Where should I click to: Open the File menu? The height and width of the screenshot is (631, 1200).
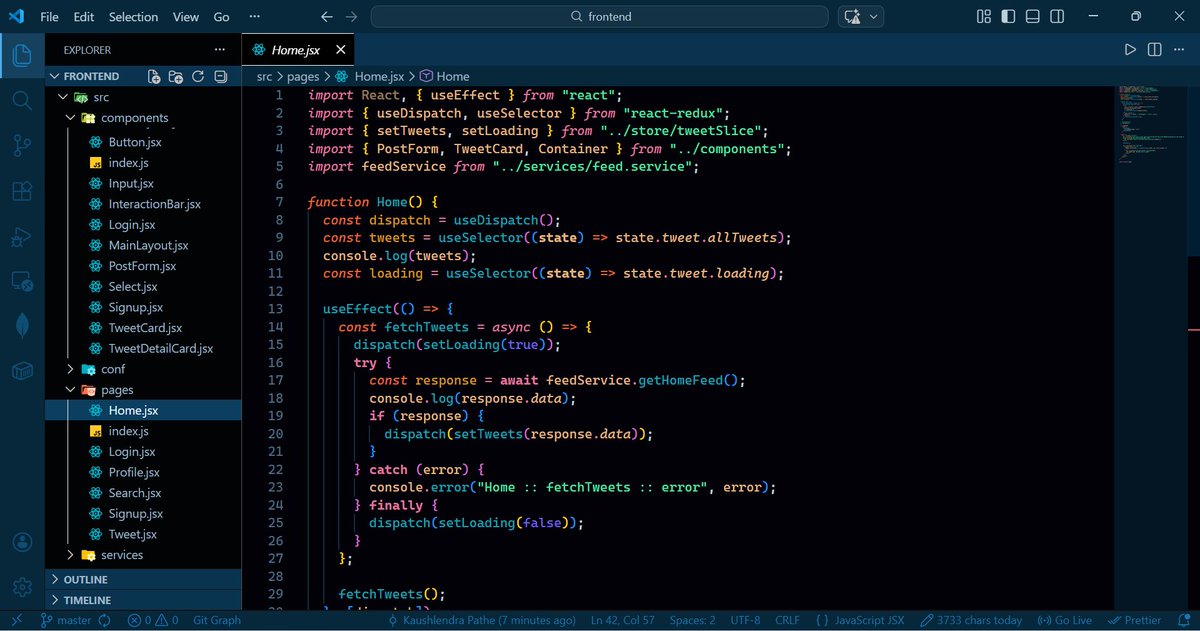49,17
